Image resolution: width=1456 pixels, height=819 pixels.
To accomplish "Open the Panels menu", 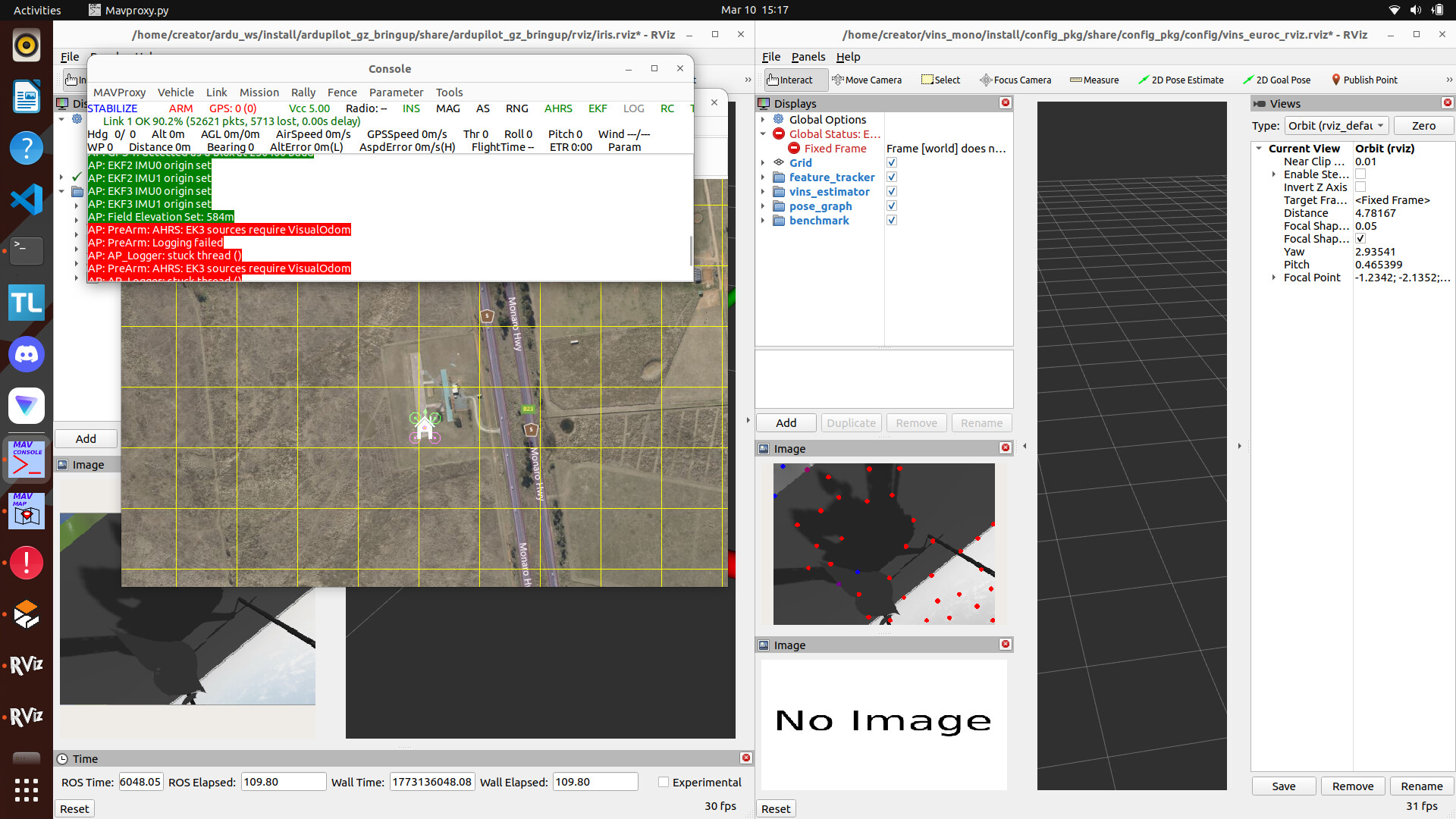I will [808, 57].
